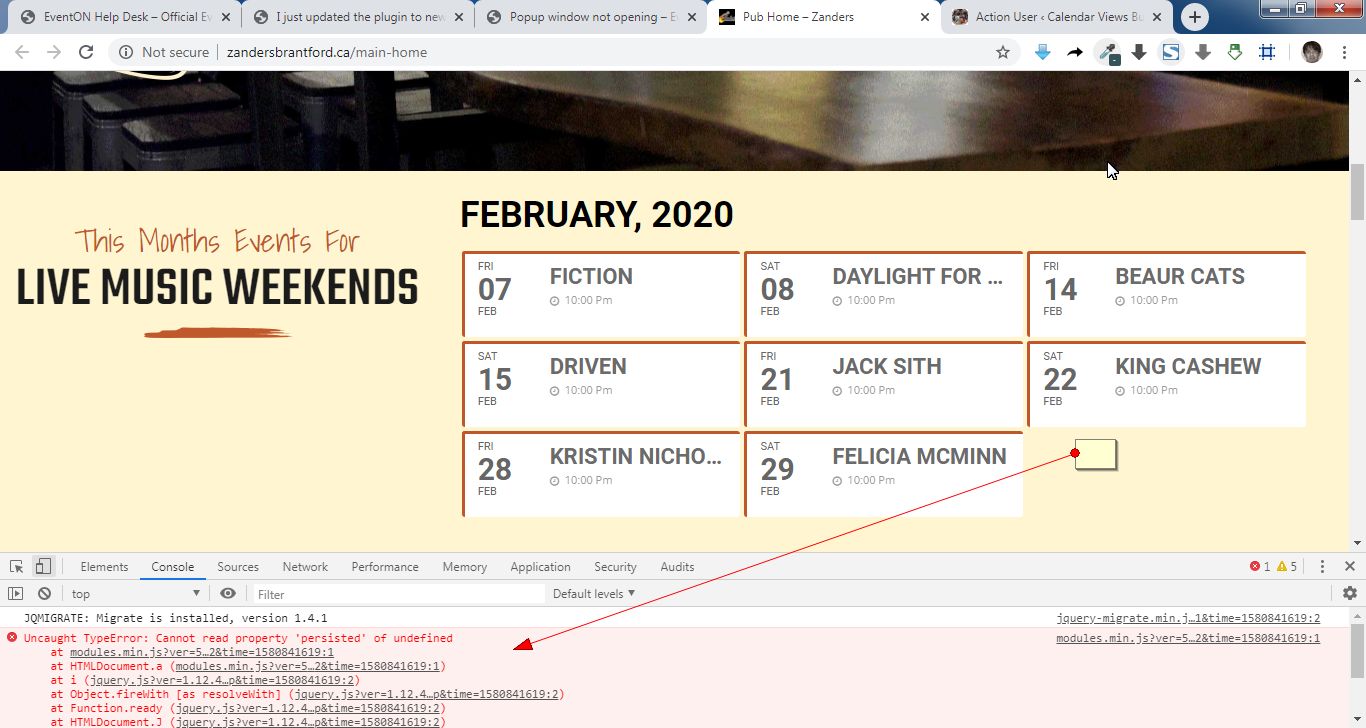Click the eyedropper color picker extension icon
This screenshot has height=728, width=1366.
[x=1107, y=53]
